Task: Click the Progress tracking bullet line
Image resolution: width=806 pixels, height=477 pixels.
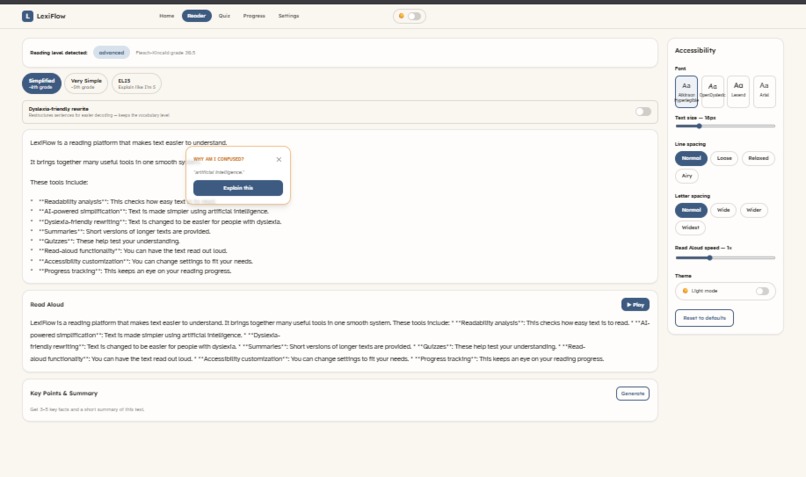Action: [131, 271]
